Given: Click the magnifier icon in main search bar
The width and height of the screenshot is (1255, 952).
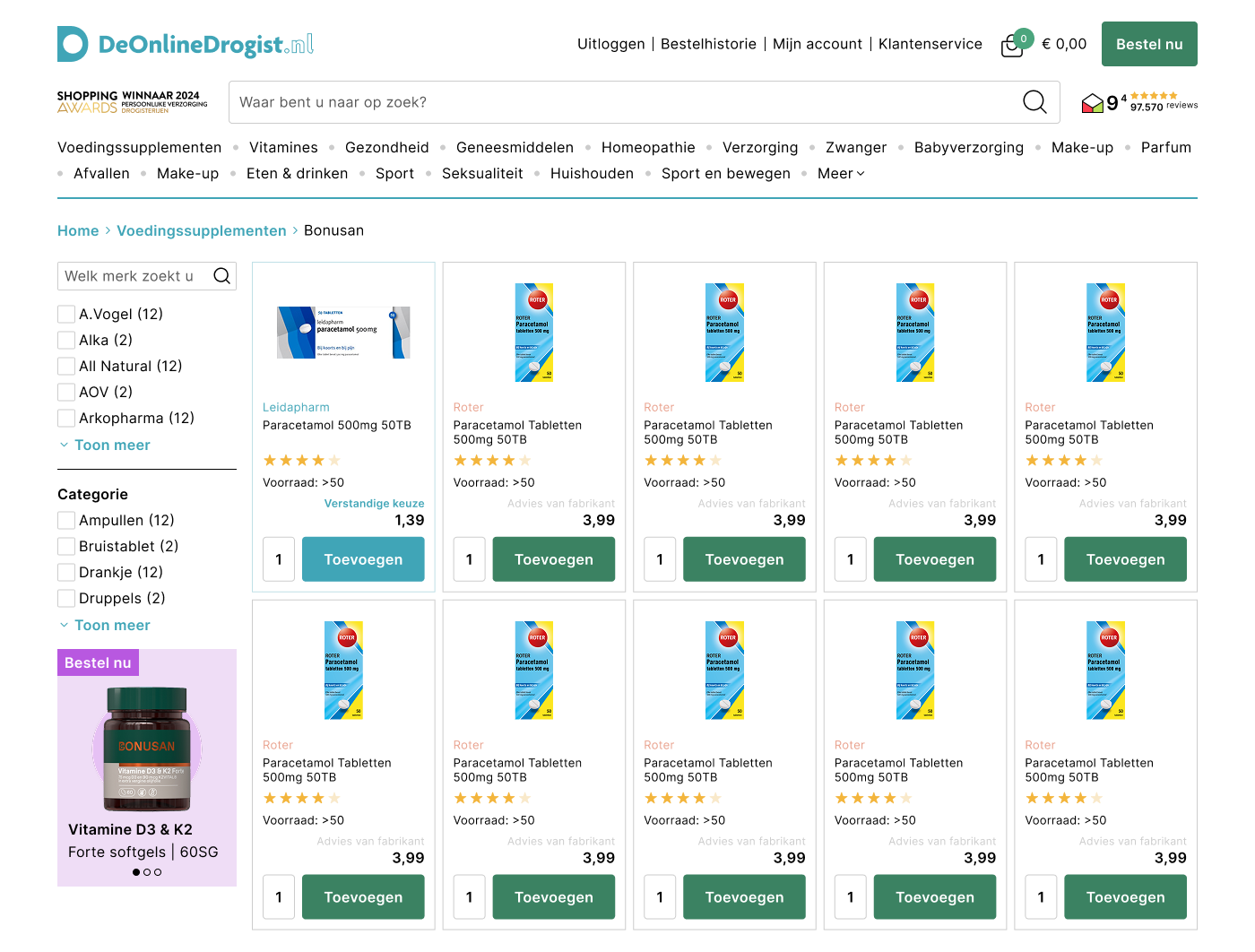Looking at the screenshot, I should point(1034,102).
